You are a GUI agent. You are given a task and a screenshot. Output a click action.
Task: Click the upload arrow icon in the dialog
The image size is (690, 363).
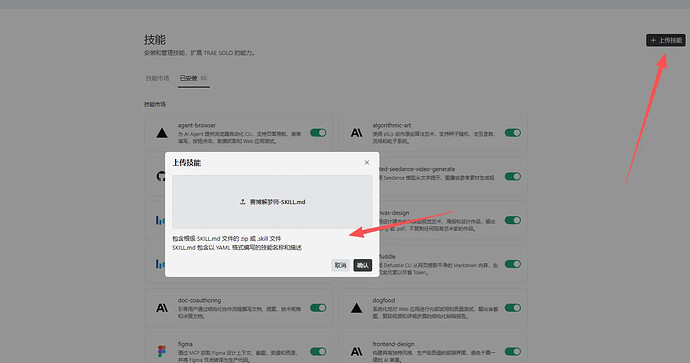(242, 202)
